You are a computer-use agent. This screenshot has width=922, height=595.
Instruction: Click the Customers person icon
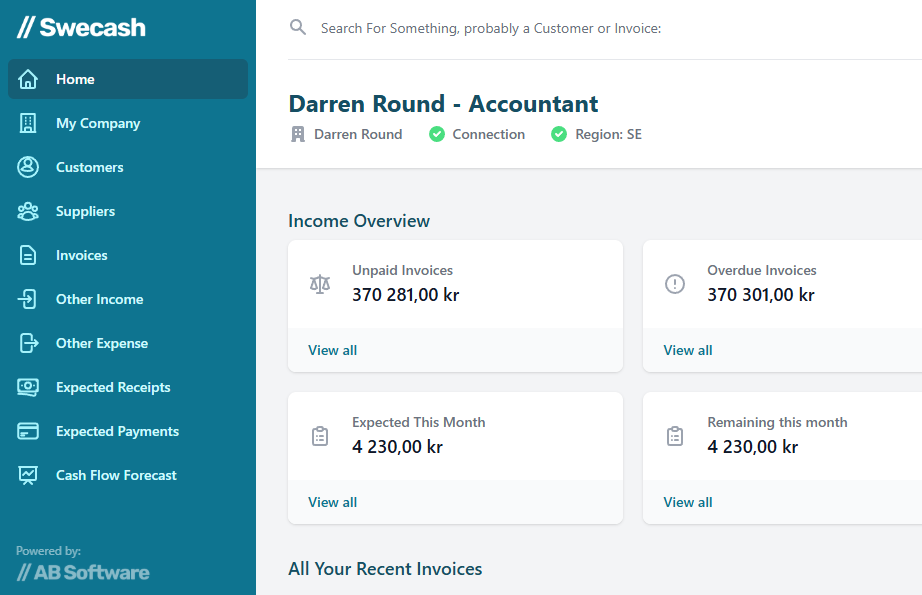click(x=28, y=168)
